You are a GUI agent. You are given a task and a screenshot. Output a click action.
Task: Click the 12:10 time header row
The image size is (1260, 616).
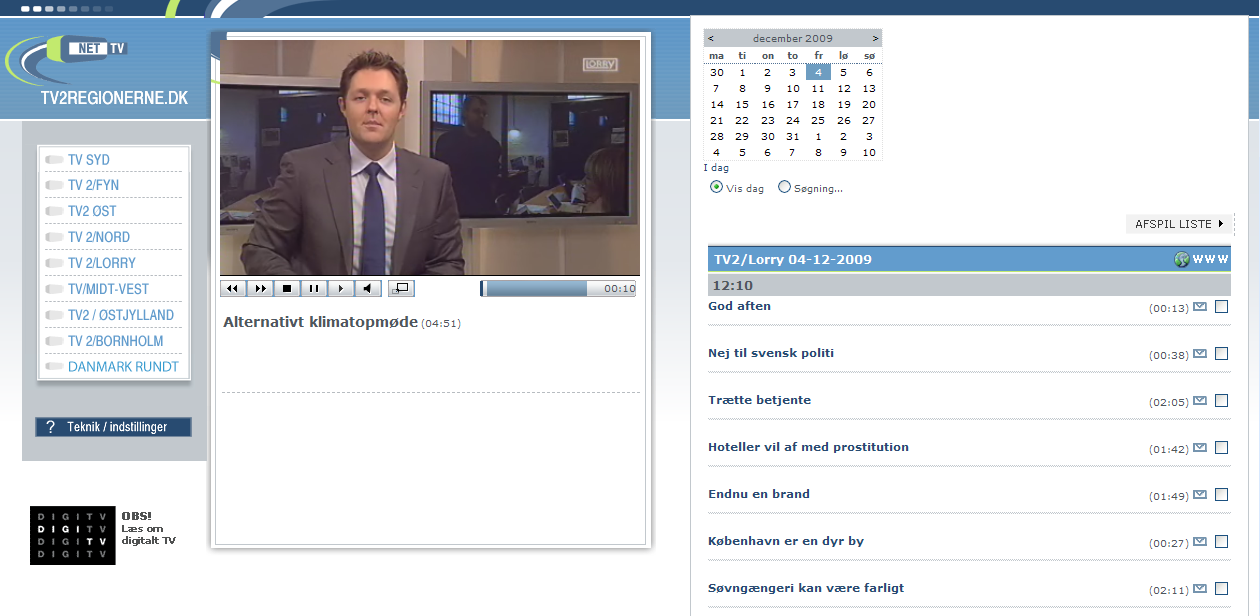coord(969,285)
